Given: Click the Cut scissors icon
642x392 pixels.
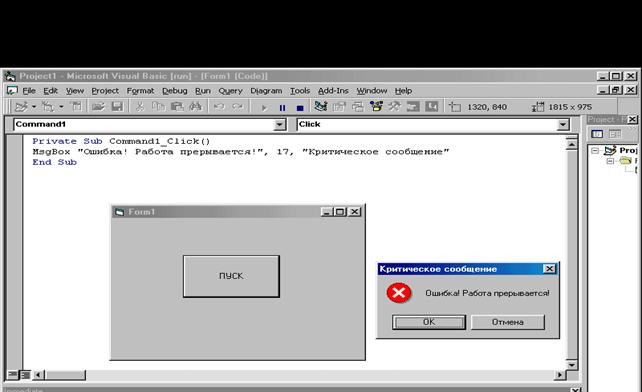Looking at the screenshot, I should point(140,107).
